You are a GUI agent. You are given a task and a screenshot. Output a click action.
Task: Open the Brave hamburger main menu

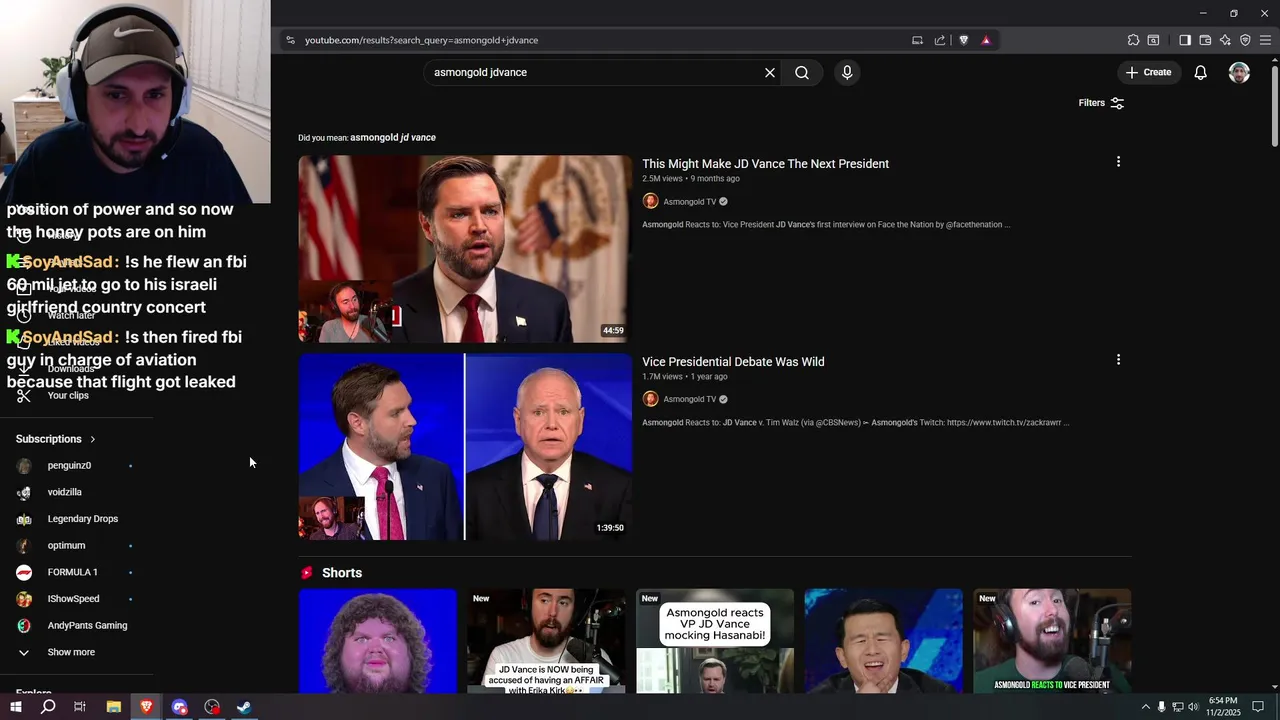pos(1265,40)
